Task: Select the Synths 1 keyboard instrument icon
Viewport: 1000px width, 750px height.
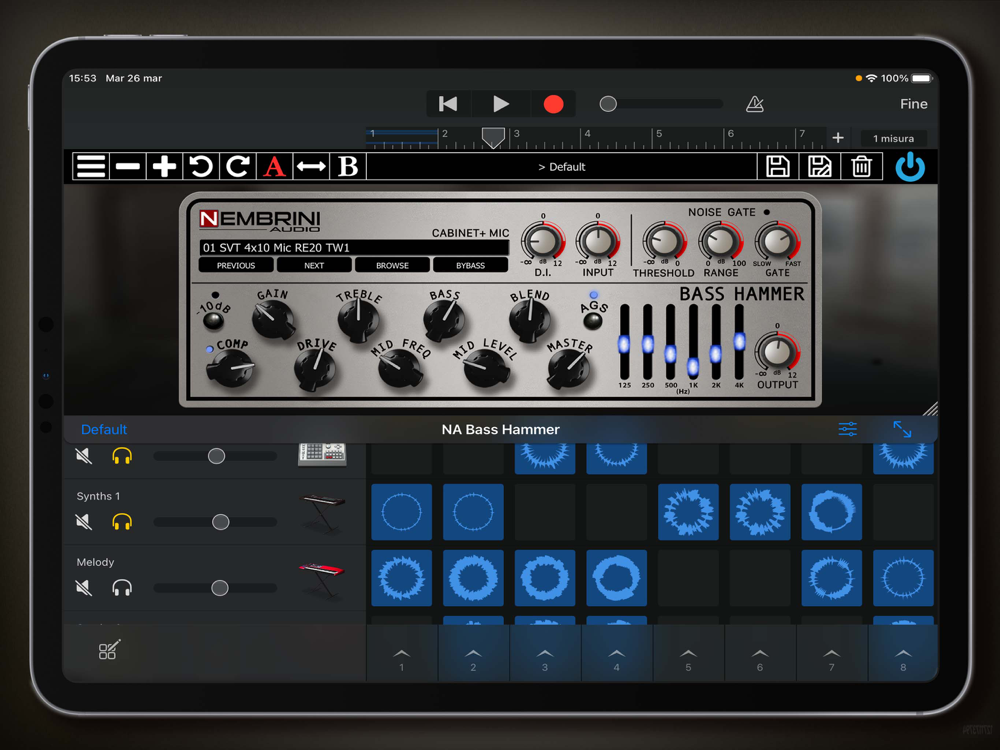Action: pos(322,512)
